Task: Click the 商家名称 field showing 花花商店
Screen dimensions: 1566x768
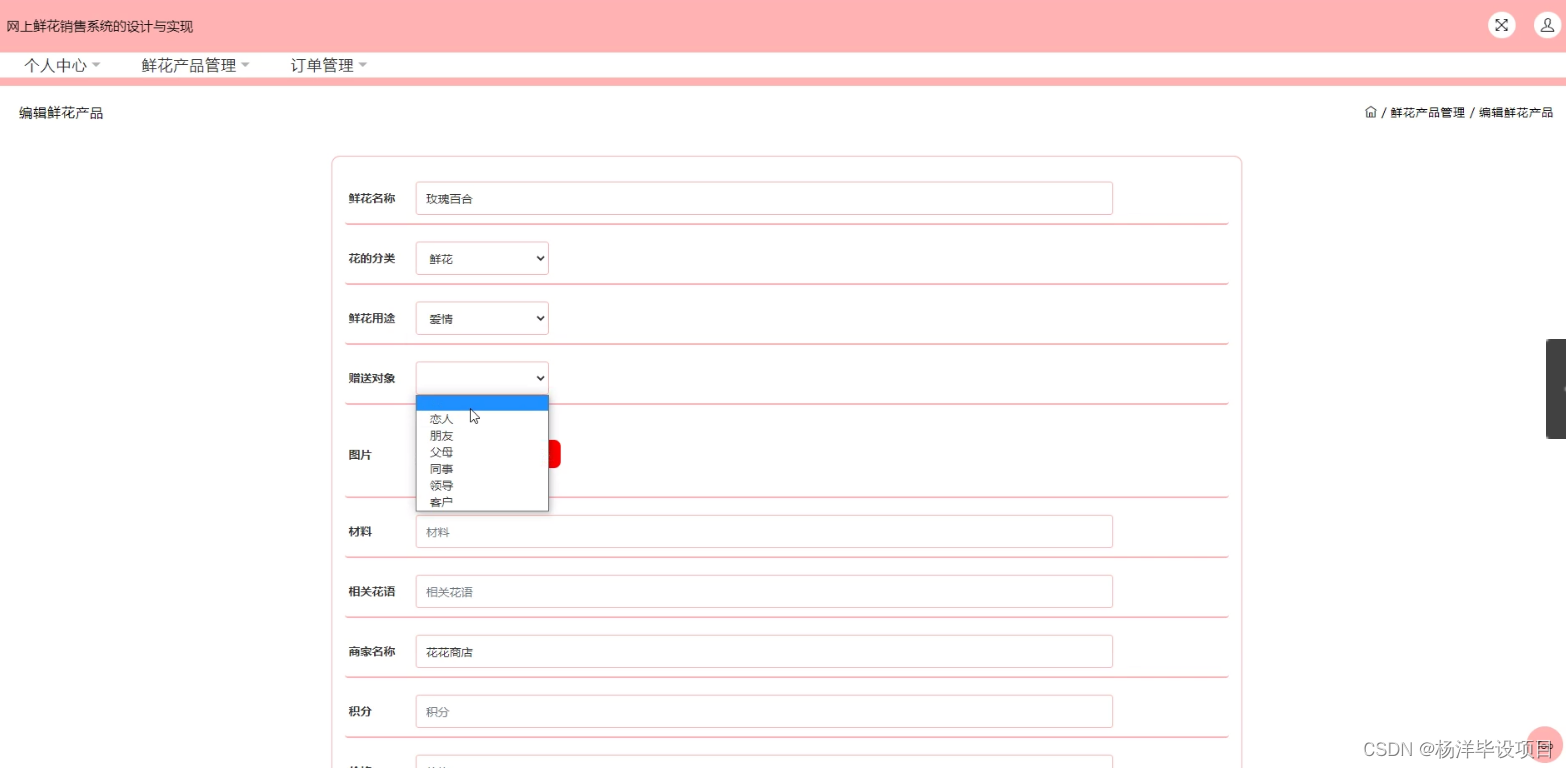Action: click(x=764, y=651)
